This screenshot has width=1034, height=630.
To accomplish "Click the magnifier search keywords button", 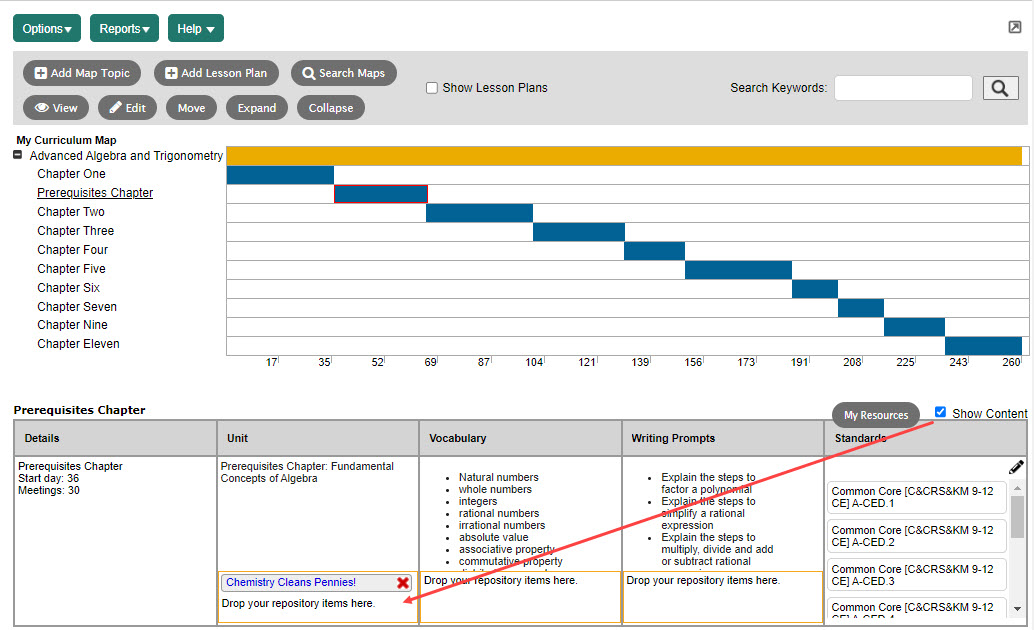I will point(1000,88).
